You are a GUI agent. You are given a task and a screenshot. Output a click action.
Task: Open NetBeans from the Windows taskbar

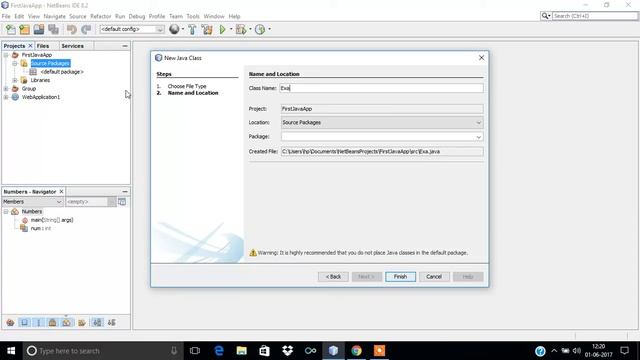coord(333,351)
